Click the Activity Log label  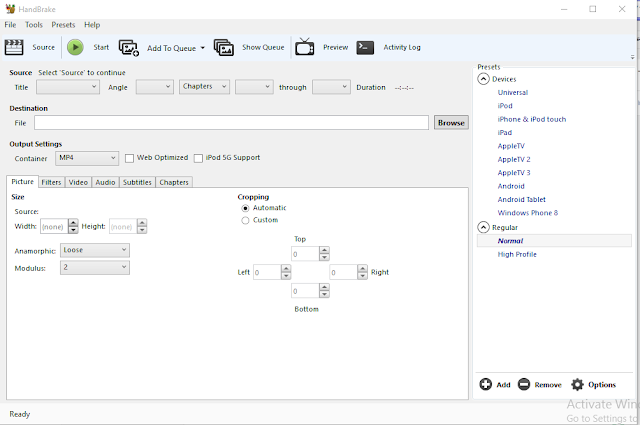click(x=402, y=47)
